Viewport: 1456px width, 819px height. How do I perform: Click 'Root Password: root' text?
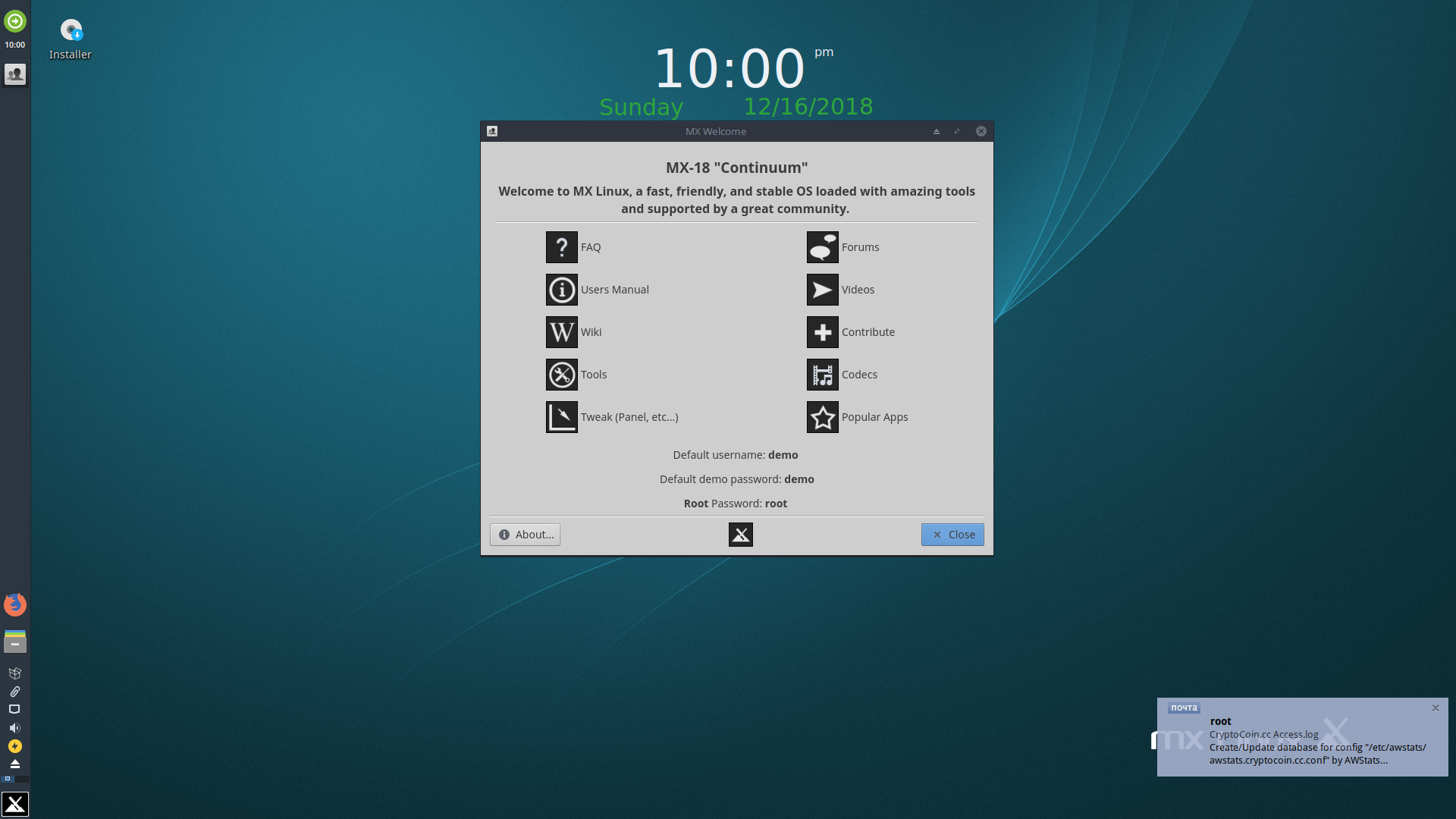pyautogui.click(x=736, y=504)
